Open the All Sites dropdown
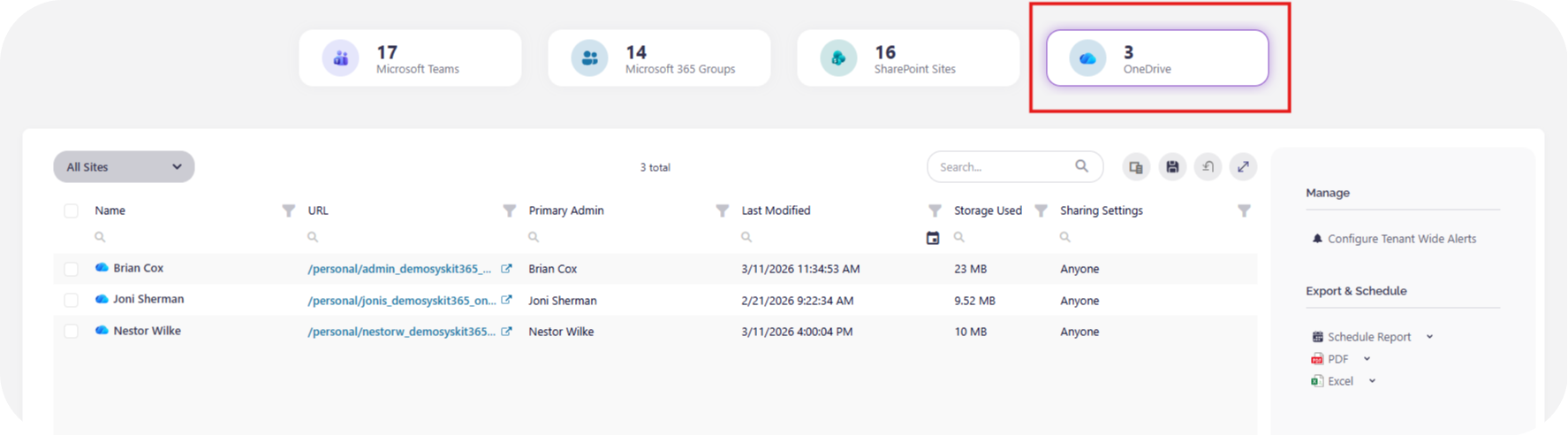The image size is (1568, 436). coord(124,166)
